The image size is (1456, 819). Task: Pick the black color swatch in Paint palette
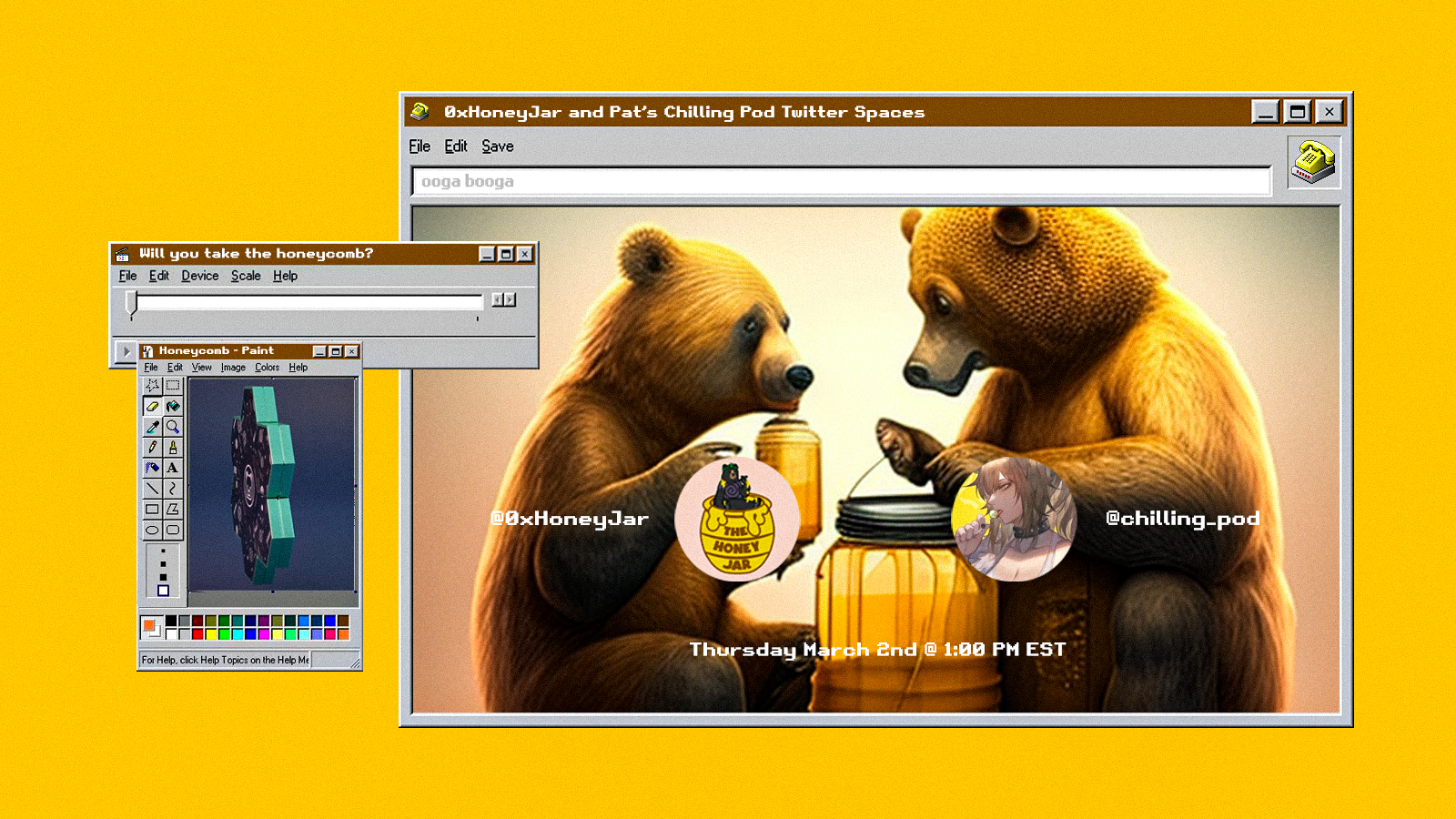coord(171,621)
